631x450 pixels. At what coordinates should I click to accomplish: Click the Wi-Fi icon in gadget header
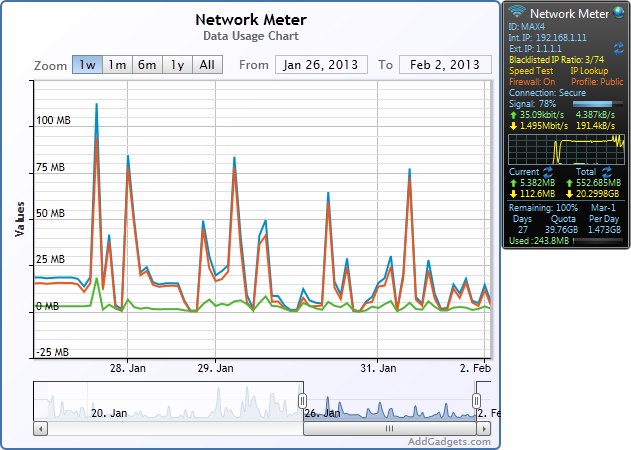click(517, 11)
